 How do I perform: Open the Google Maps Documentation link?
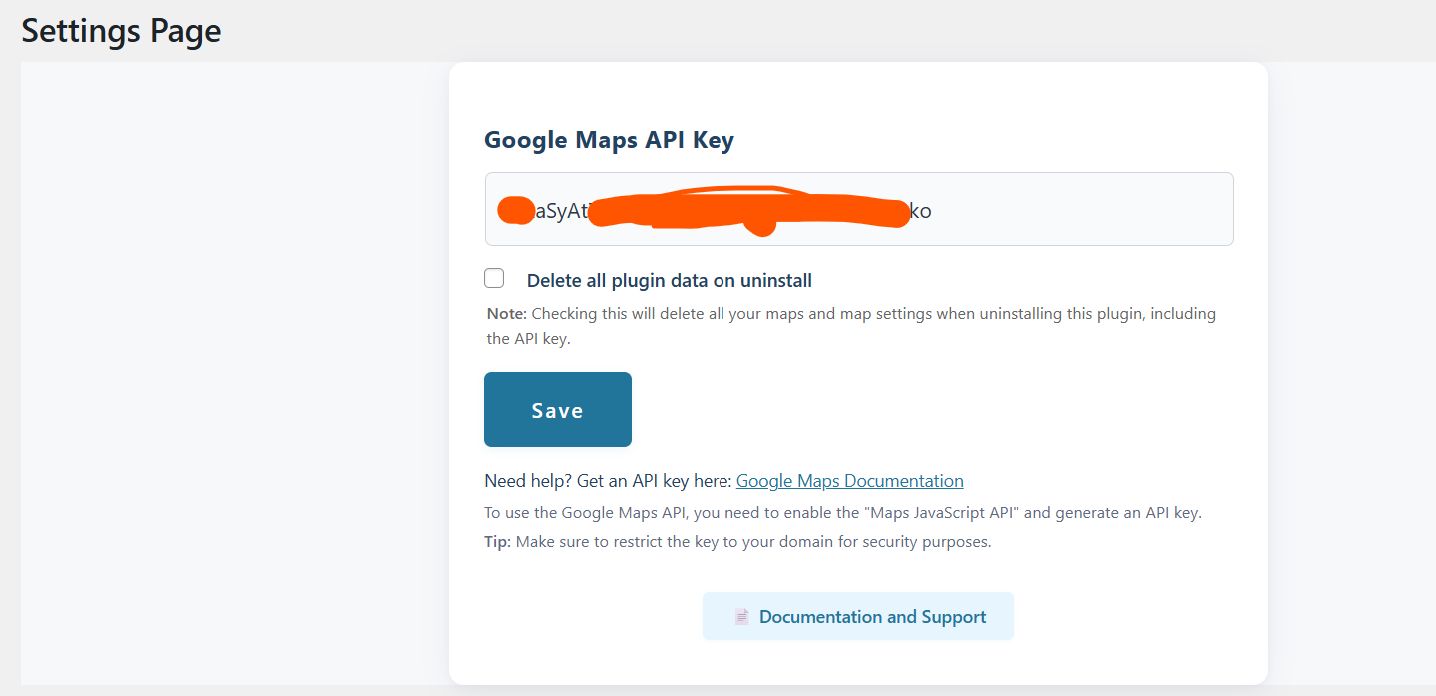pos(849,481)
